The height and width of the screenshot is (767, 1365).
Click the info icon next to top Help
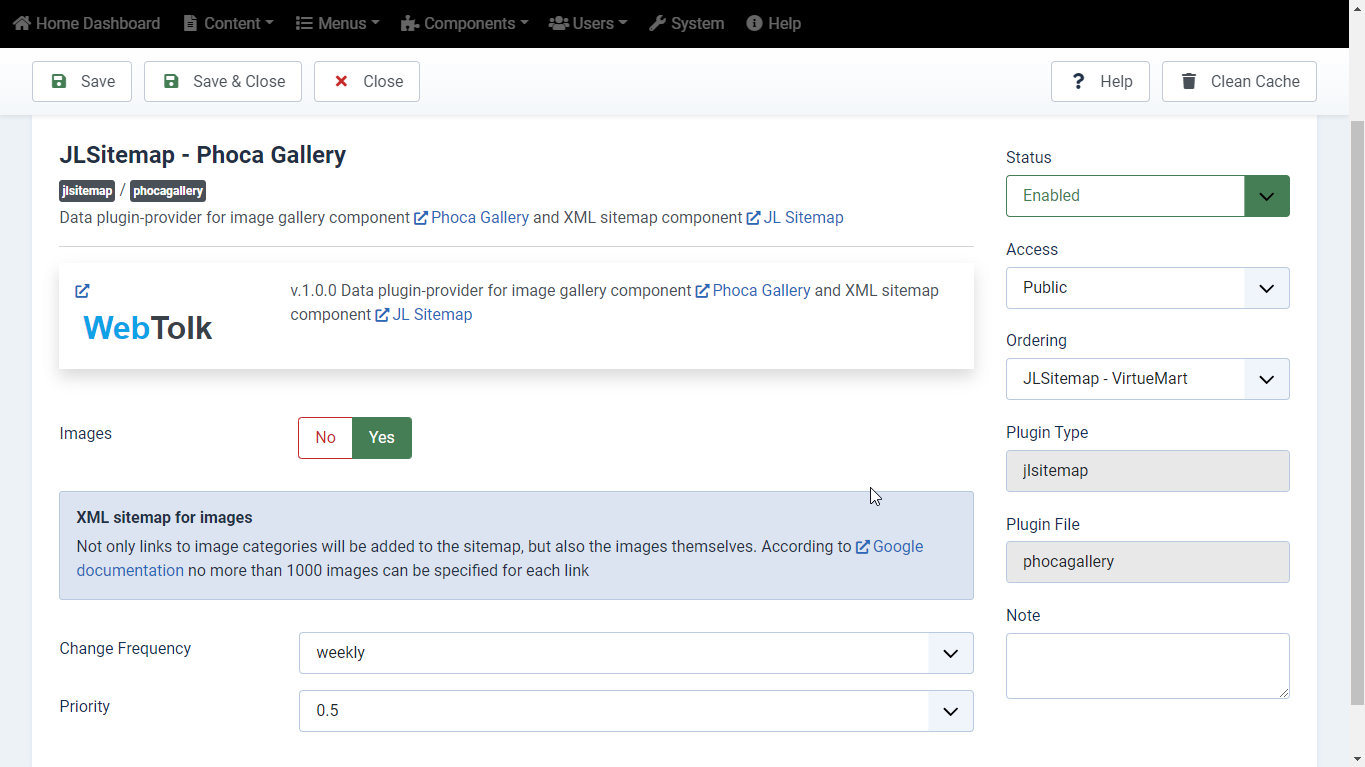(x=754, y=23)
